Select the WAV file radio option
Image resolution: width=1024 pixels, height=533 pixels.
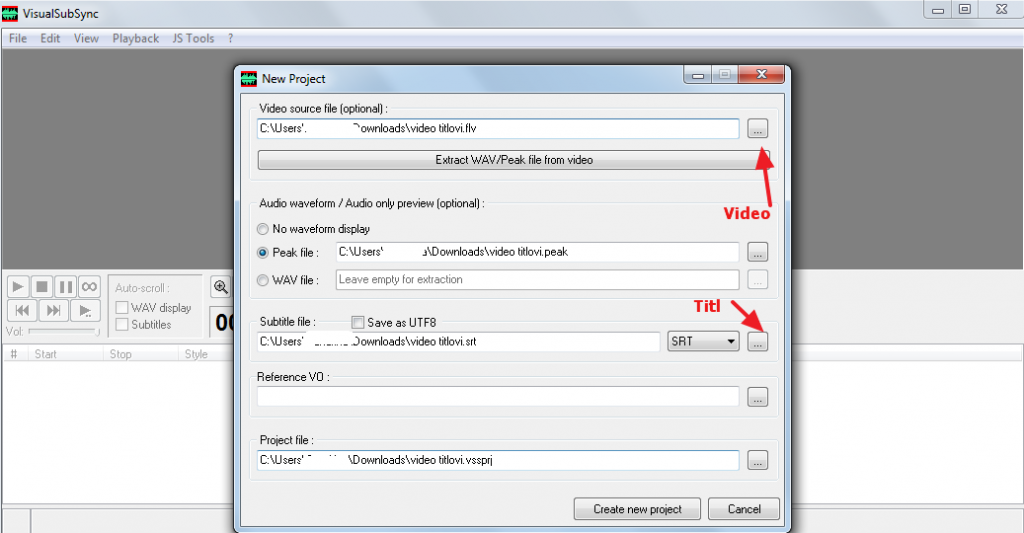click(263, 280)
